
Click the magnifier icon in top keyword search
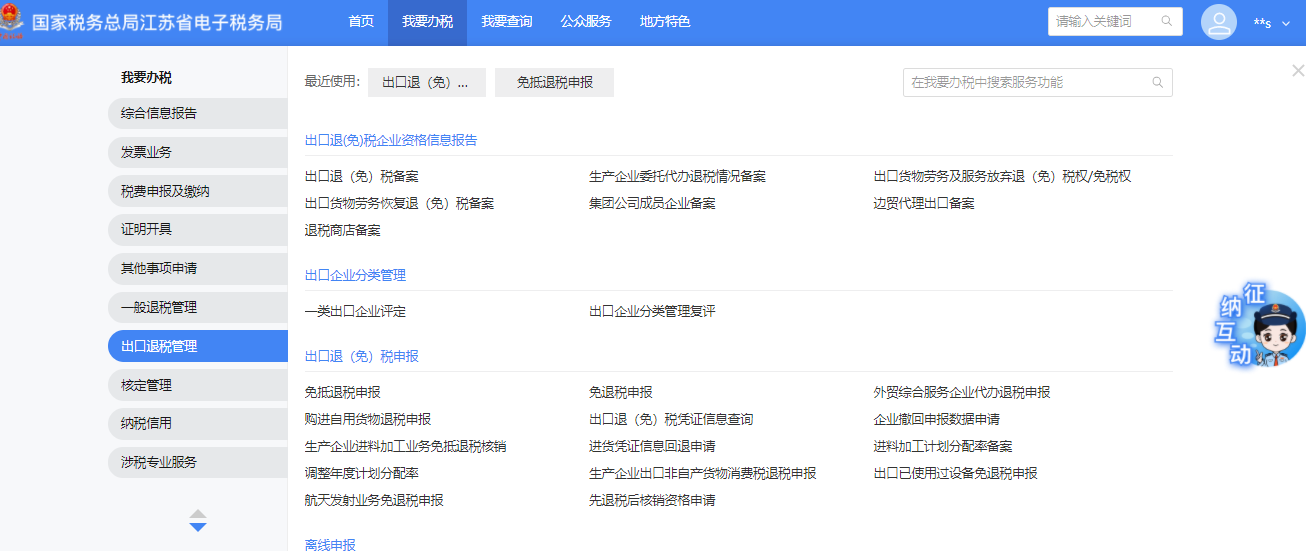1166,21
